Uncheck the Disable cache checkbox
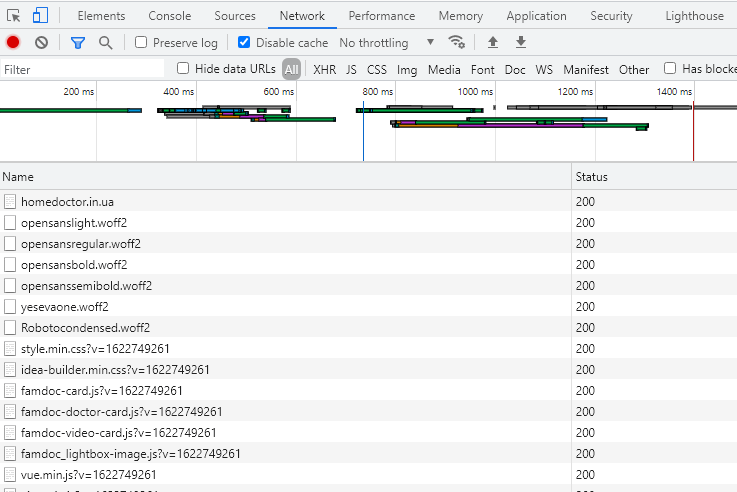This screenshot has height=492, width=737. [x=244, y=42]
